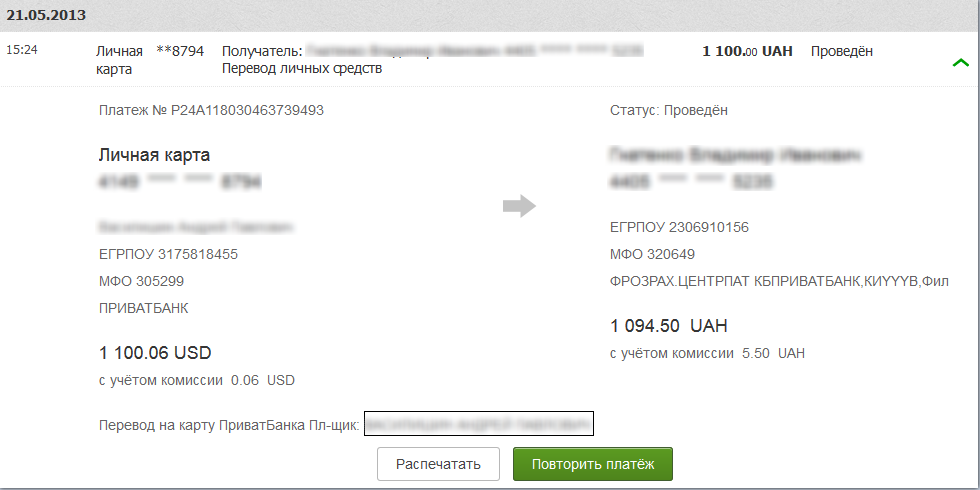Click the sender ЕГРПОУ 3175818455 line
This screenshot has height=490, width=980.
pos(168,254)
